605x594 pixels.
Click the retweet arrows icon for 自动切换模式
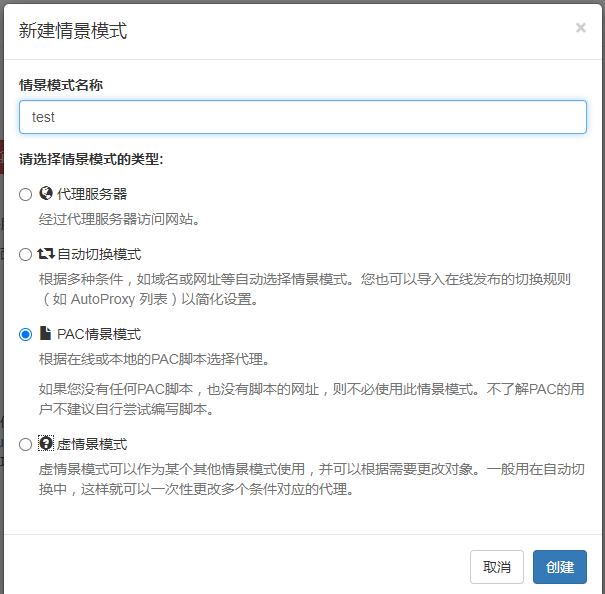point(46,254)
